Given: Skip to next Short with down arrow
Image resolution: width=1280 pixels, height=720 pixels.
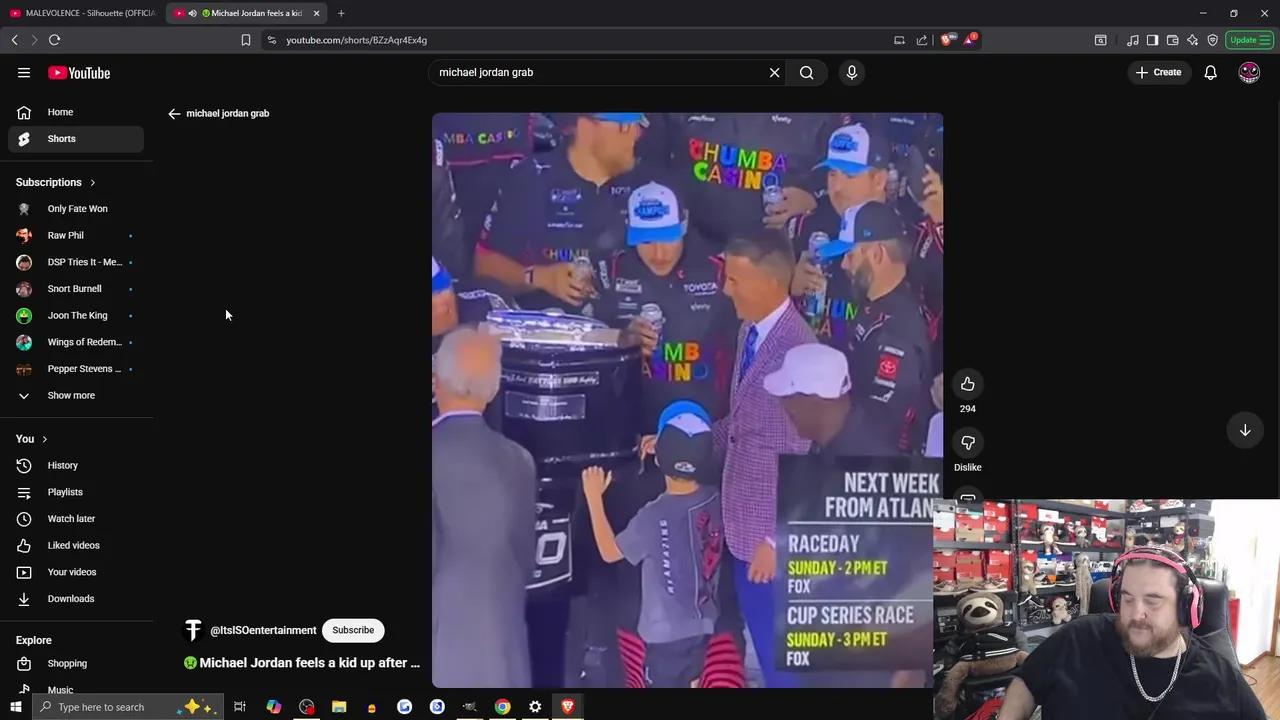Looking at the screenshot, I should [x=1245, y=430].
